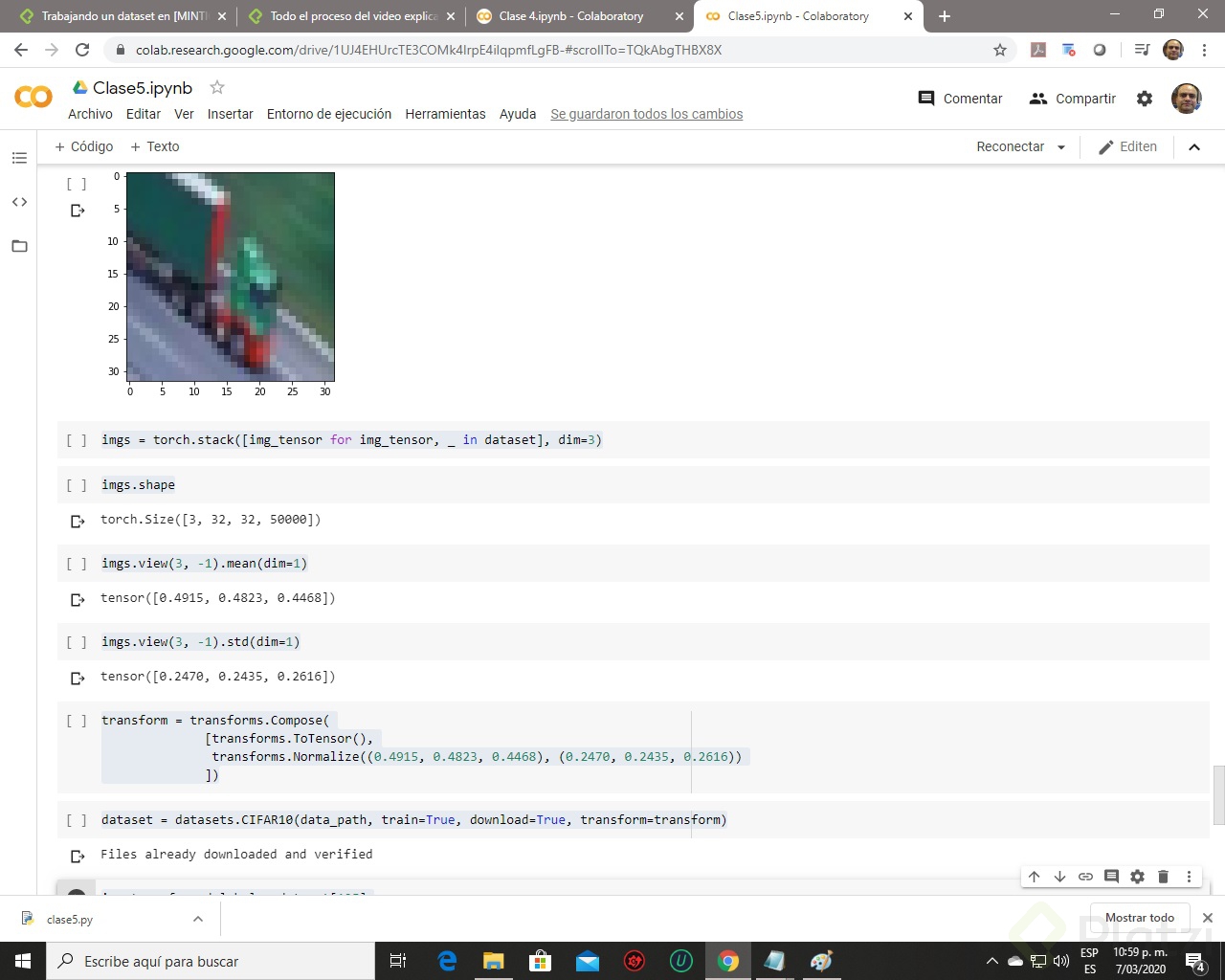The width and height of the screenshot is (1225, 980).
Task: Run the imgs = torch.stack cell
Action: click(x=77, y=440)
